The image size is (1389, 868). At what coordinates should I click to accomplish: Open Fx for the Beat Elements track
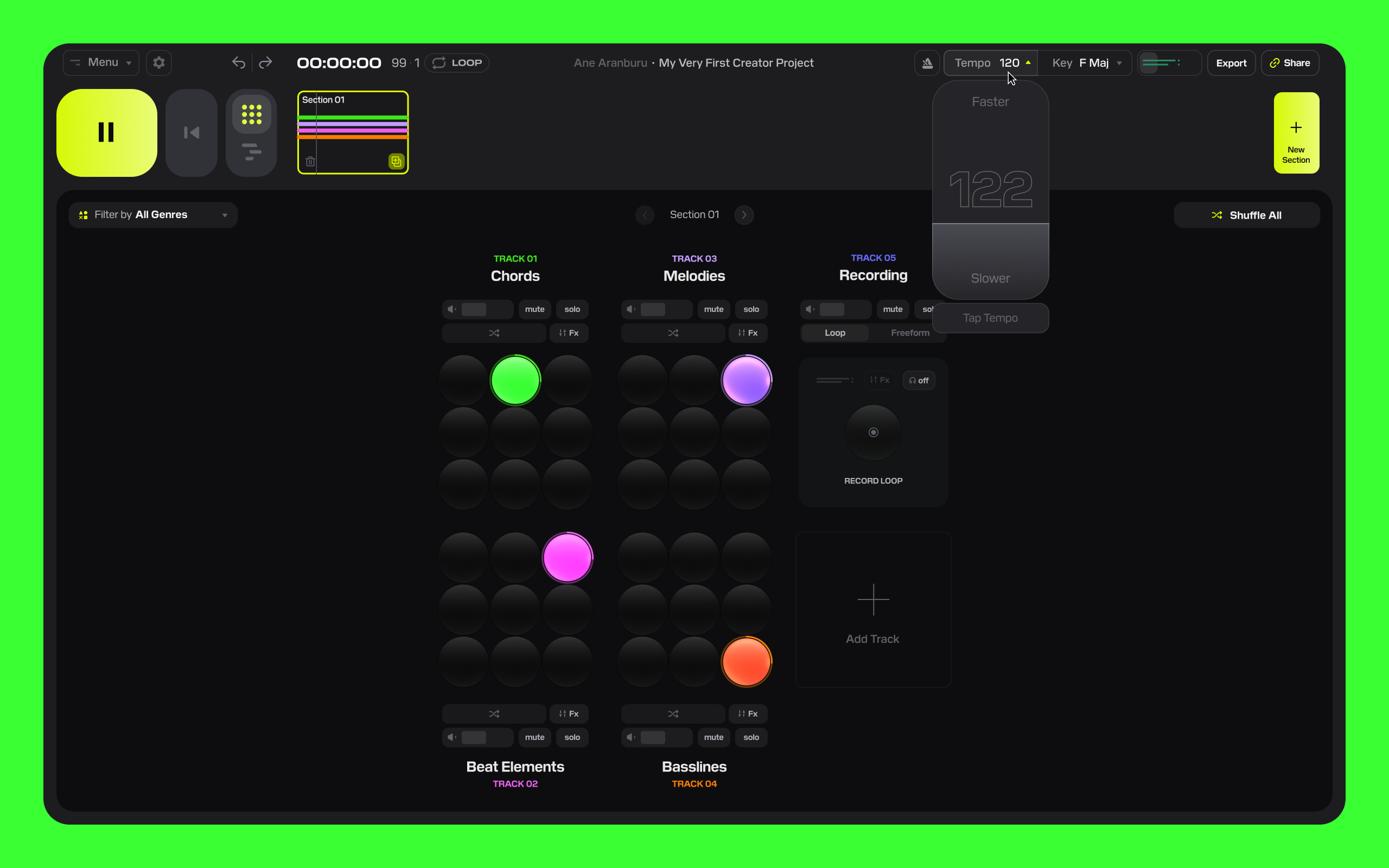click(x=569, y=713)
